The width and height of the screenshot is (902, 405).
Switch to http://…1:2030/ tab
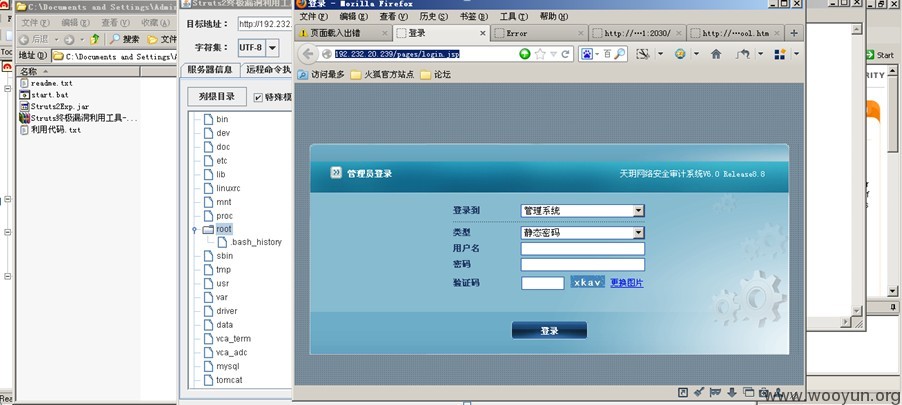click(637, 33)
